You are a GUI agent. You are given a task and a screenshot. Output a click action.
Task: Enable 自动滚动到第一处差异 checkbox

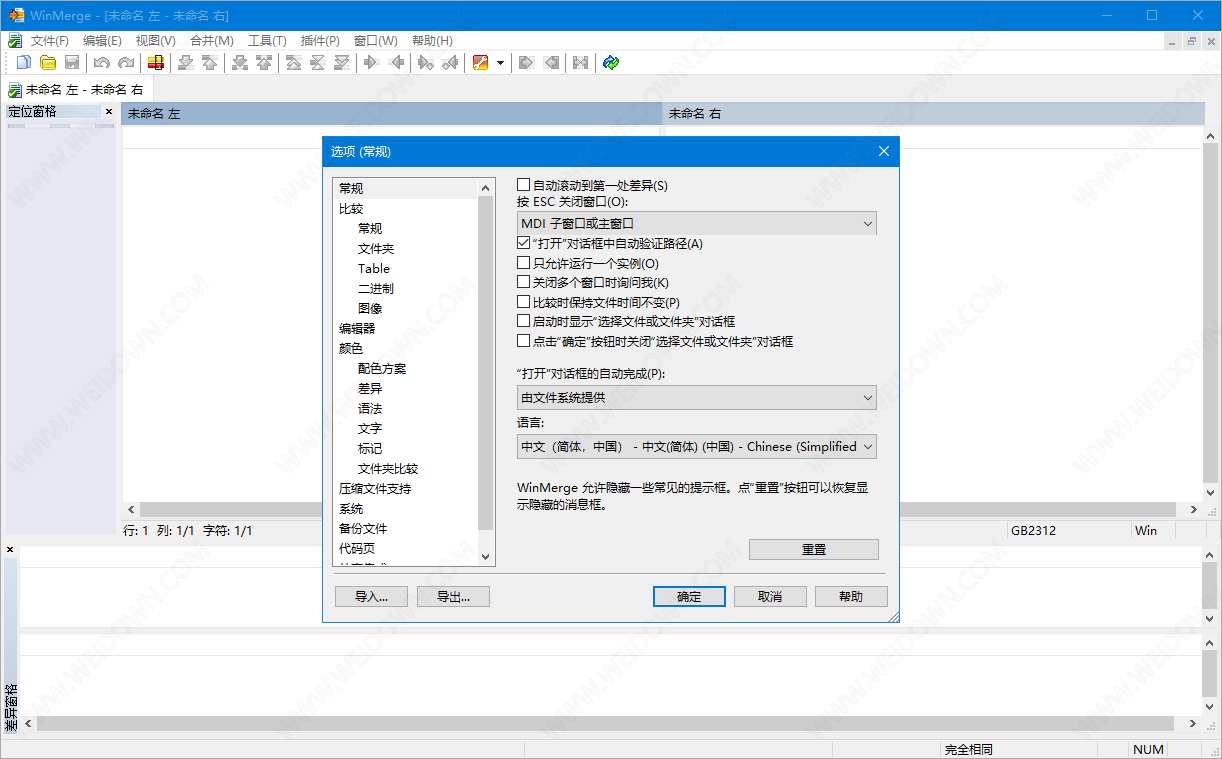tap(523, 185)
